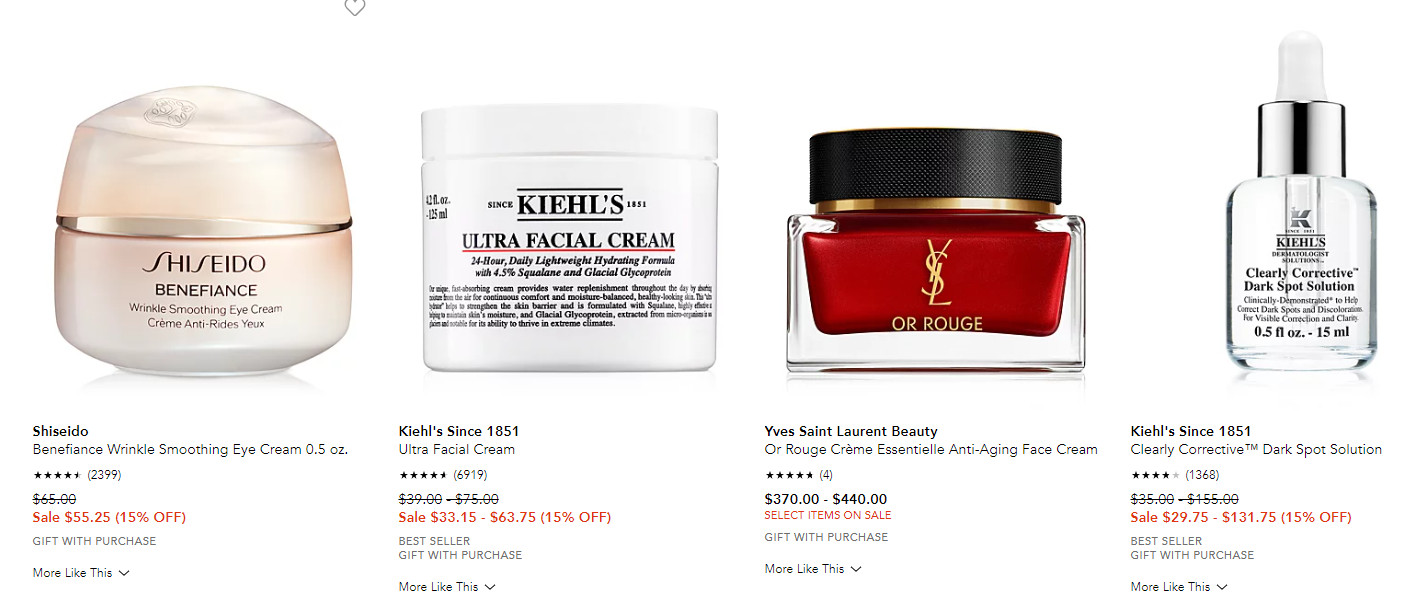Click Yves Saint Laurent Beauty brand name
This screenshot has height=615, width=1410.
851,432
